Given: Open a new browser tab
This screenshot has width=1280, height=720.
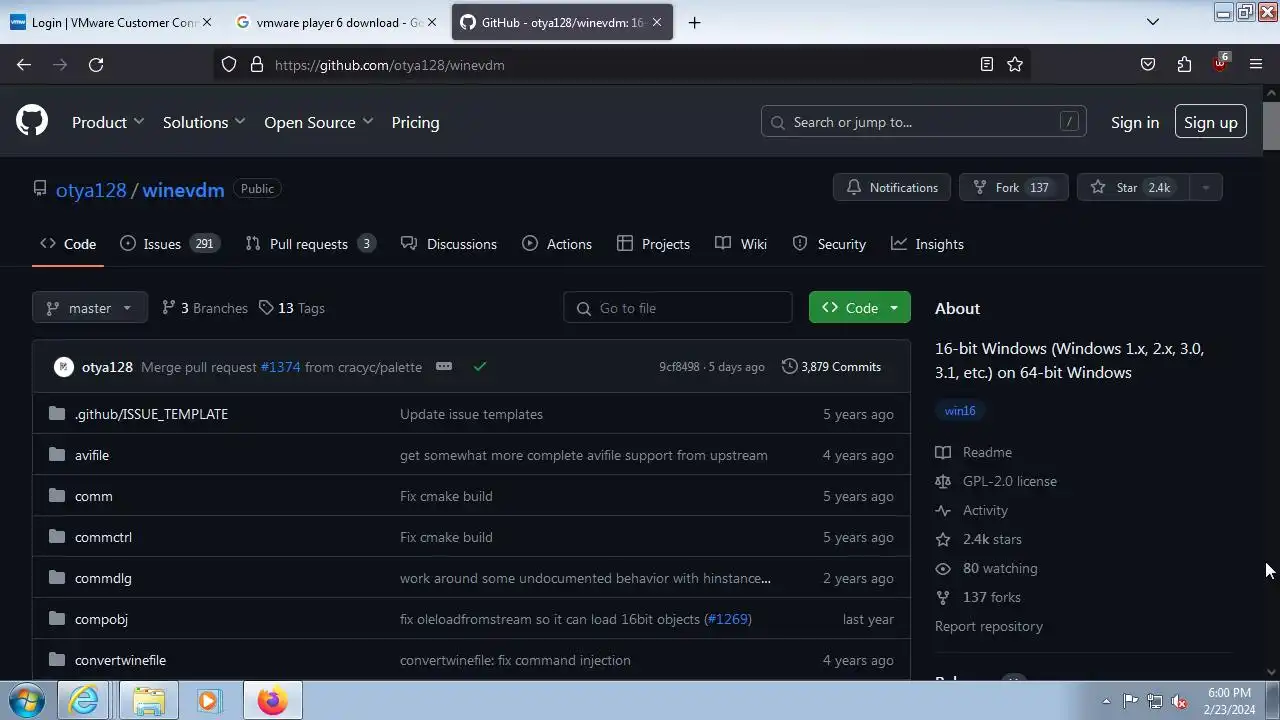Looking at the screenshot, I should pyautogui.click(x=695, y=22).
